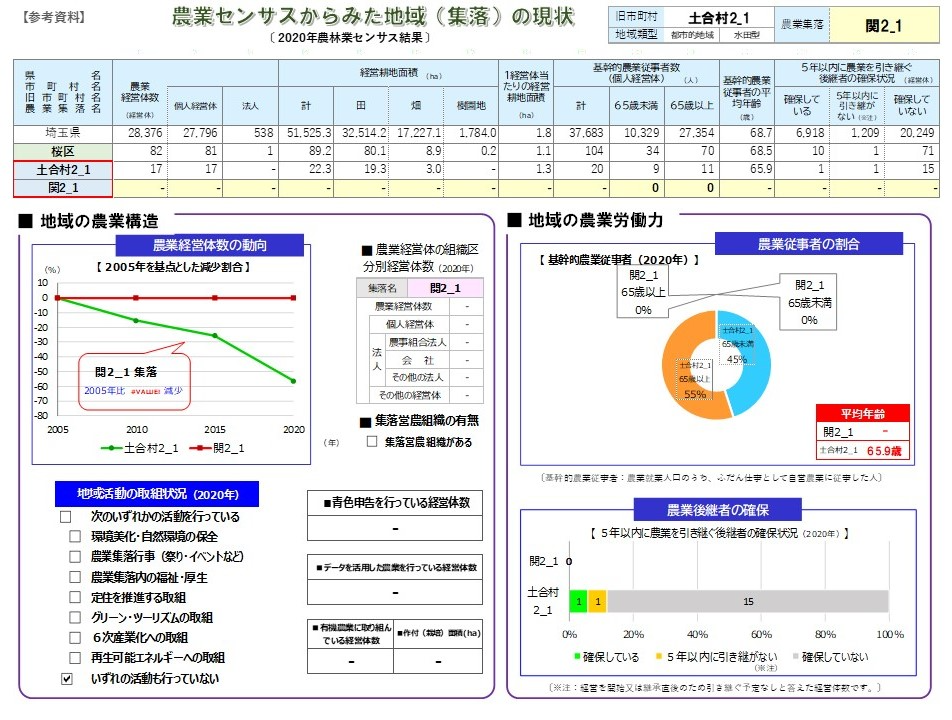Check the 再生可能エネルギーへの取組 checkbox
Viewport: 952px width, 720px height.
(x=75, y=657)
